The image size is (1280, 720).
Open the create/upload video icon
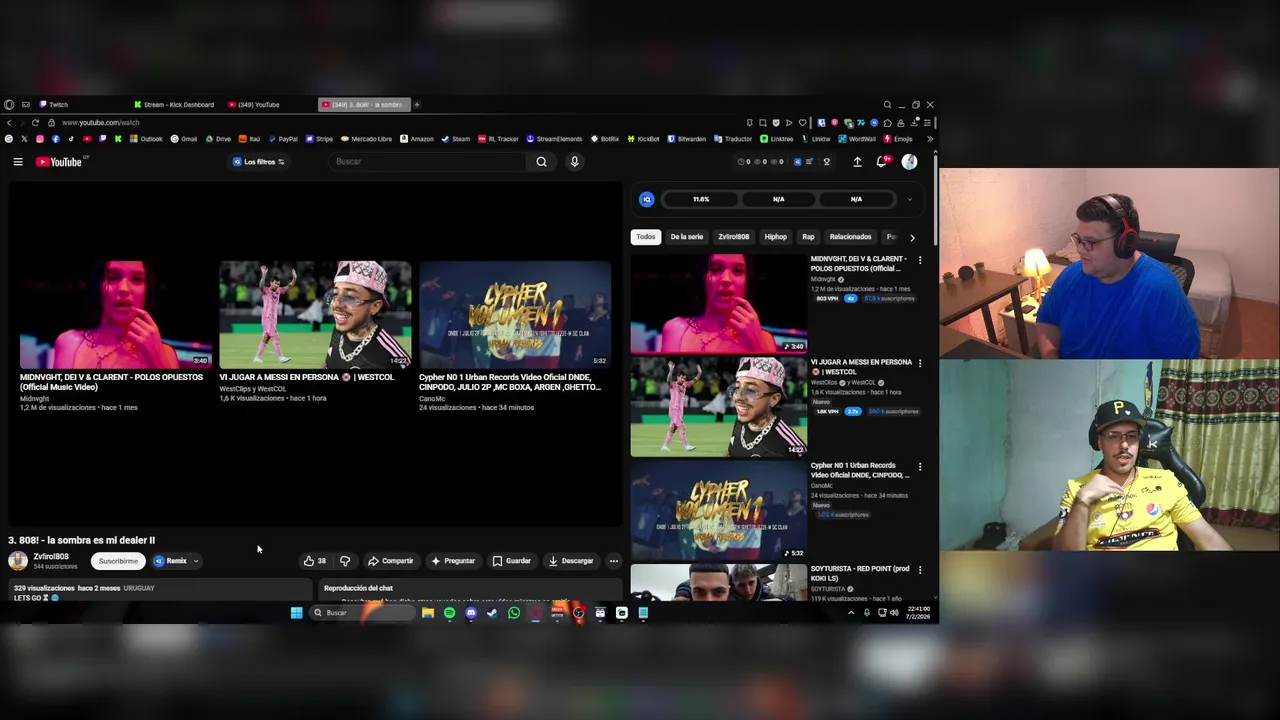coord(857,162)
